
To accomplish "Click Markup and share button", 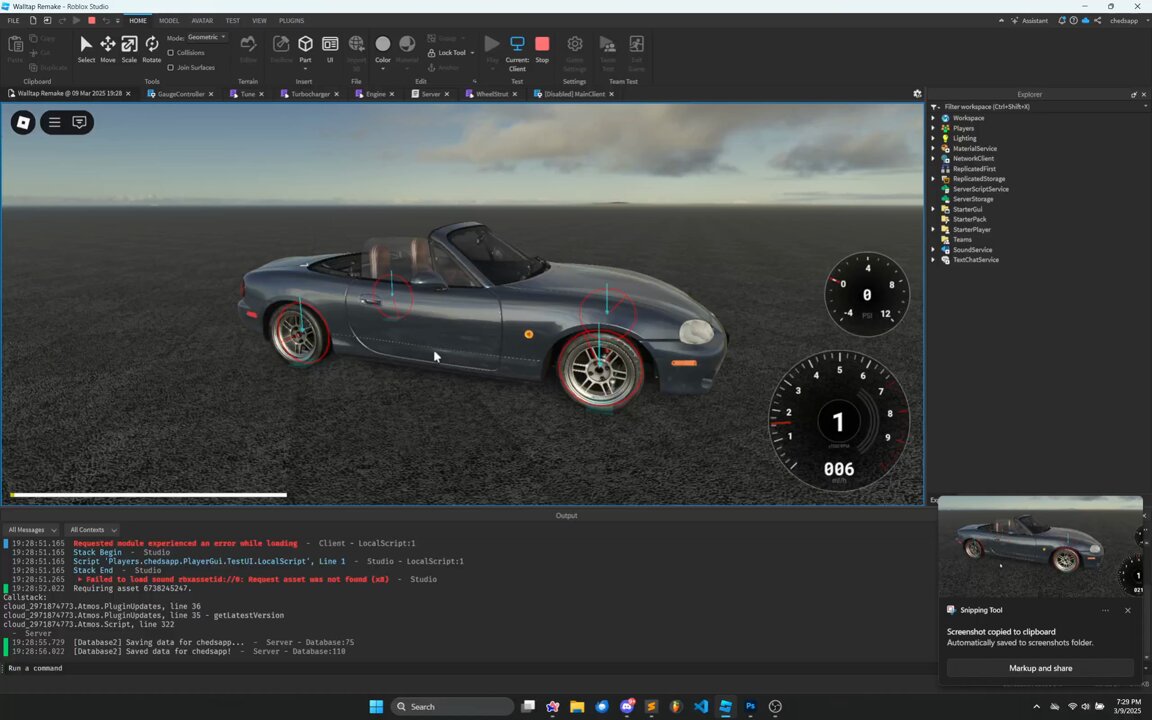I will (x=1040, y=668).
